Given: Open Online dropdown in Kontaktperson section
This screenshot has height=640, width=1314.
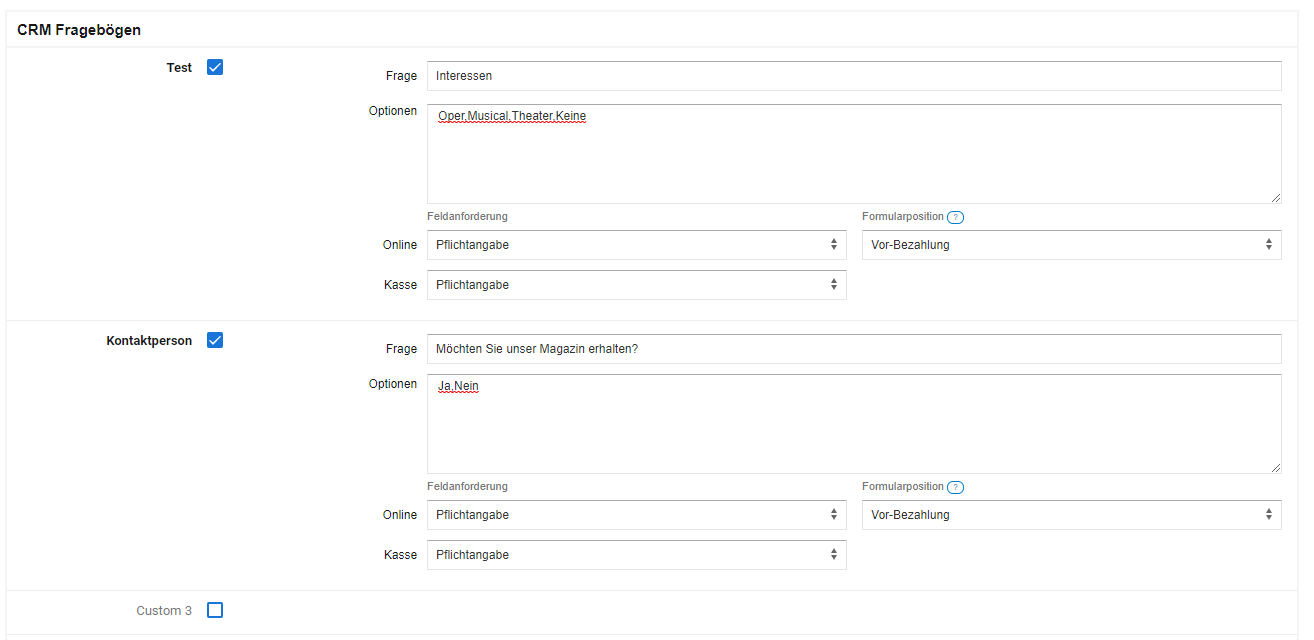Looking at the screenshot, I should (636, 515).
